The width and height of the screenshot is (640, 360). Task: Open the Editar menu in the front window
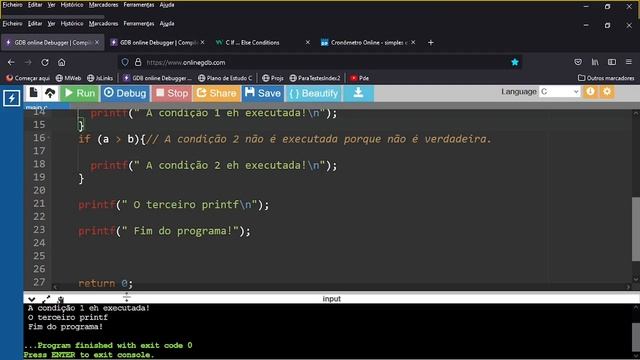pos(35,24)
